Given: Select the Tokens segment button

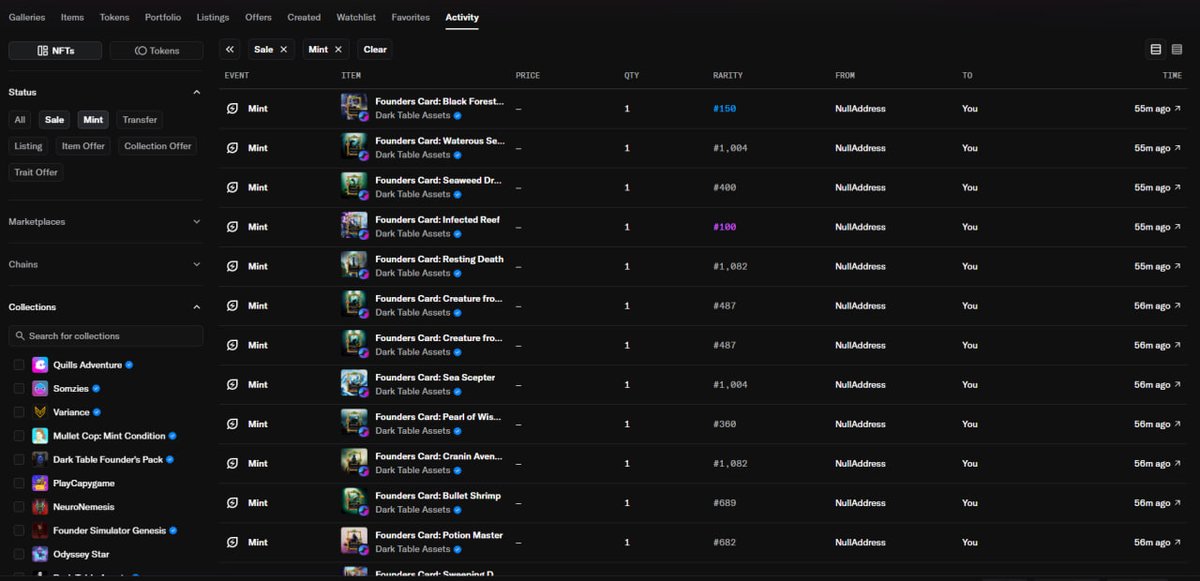Looking at the screenshot, I should (x=156, y=50).
